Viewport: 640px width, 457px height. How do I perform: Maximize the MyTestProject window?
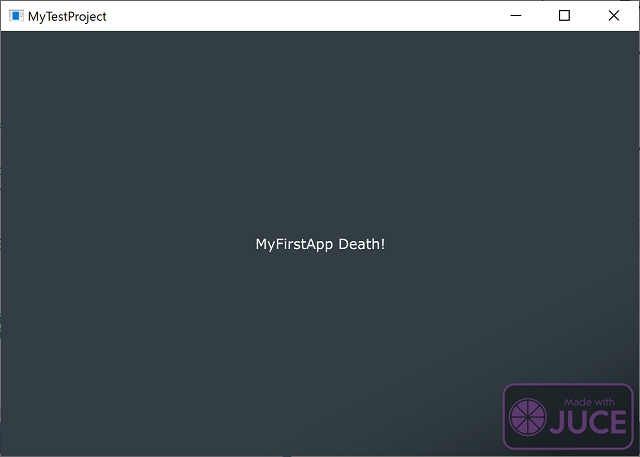click(564, 16)
